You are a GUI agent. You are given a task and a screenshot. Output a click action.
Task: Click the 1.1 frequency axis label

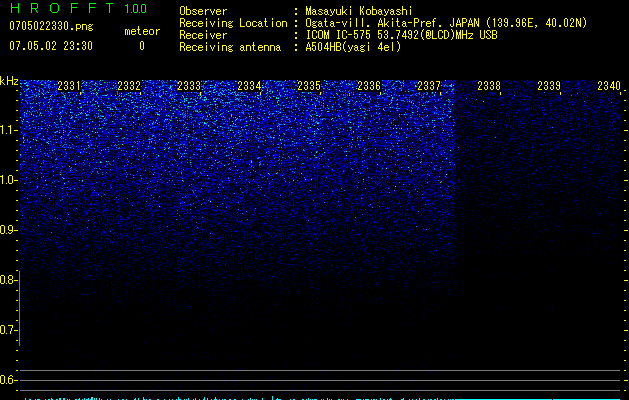click(x=8, y=130)
